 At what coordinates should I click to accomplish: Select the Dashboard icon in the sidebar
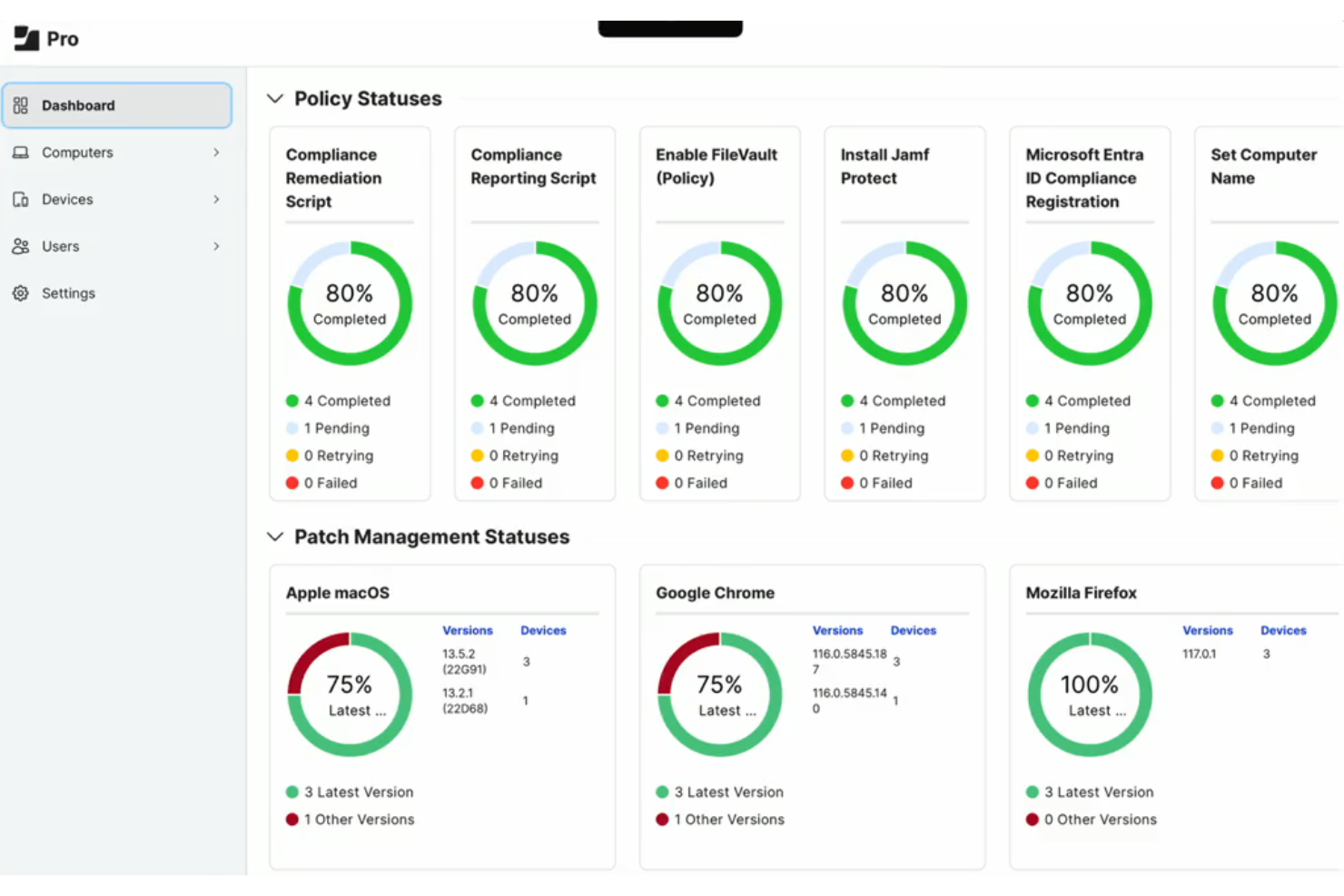(x=20, y=105)
